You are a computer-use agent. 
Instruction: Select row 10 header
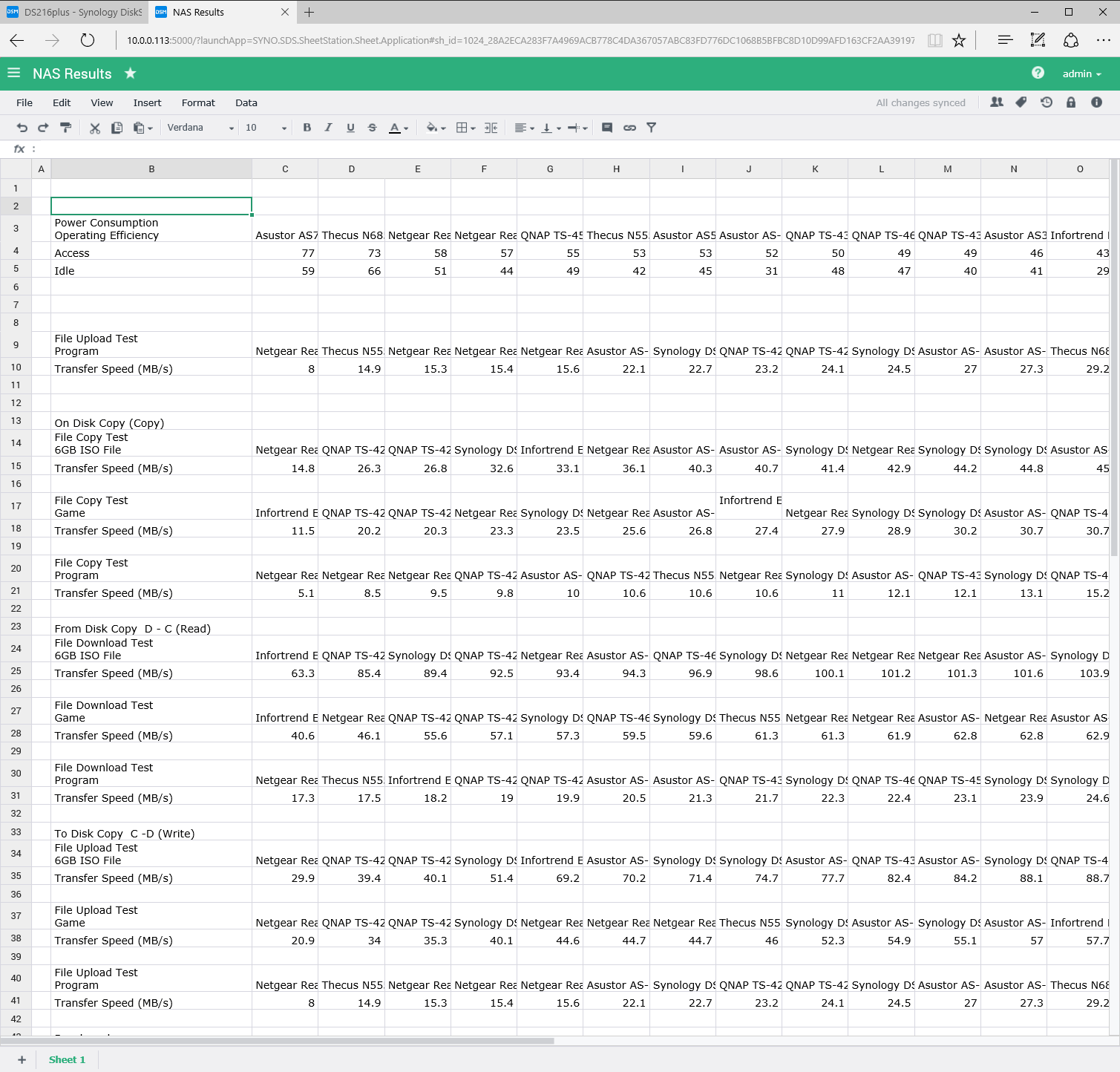[16, 367]
